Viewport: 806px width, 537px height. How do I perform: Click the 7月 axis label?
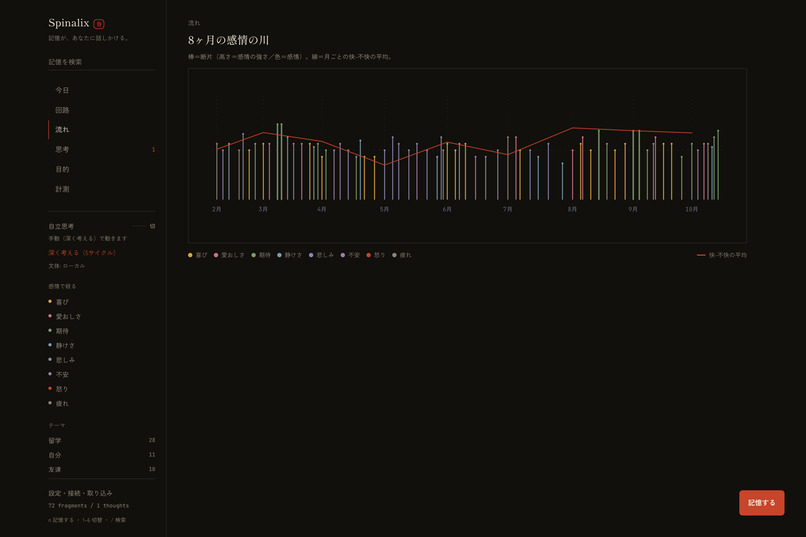tap(508, 209)
